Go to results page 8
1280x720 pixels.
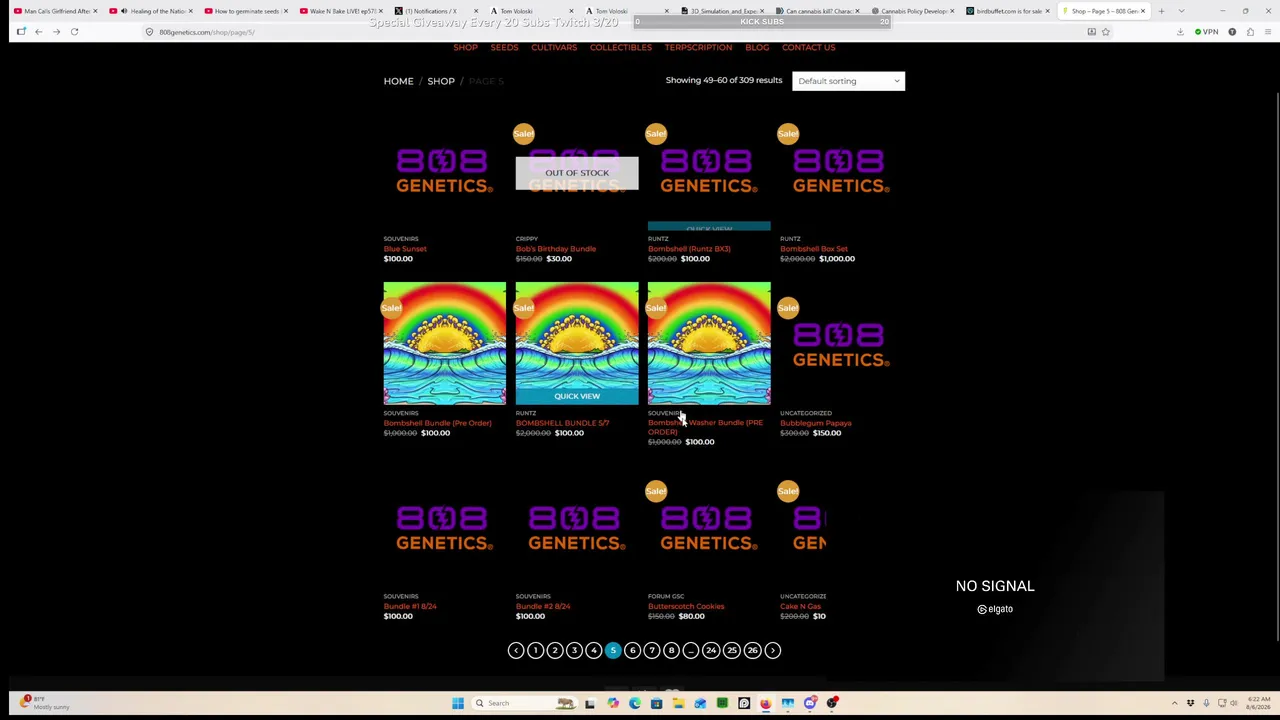pos(671,651)
